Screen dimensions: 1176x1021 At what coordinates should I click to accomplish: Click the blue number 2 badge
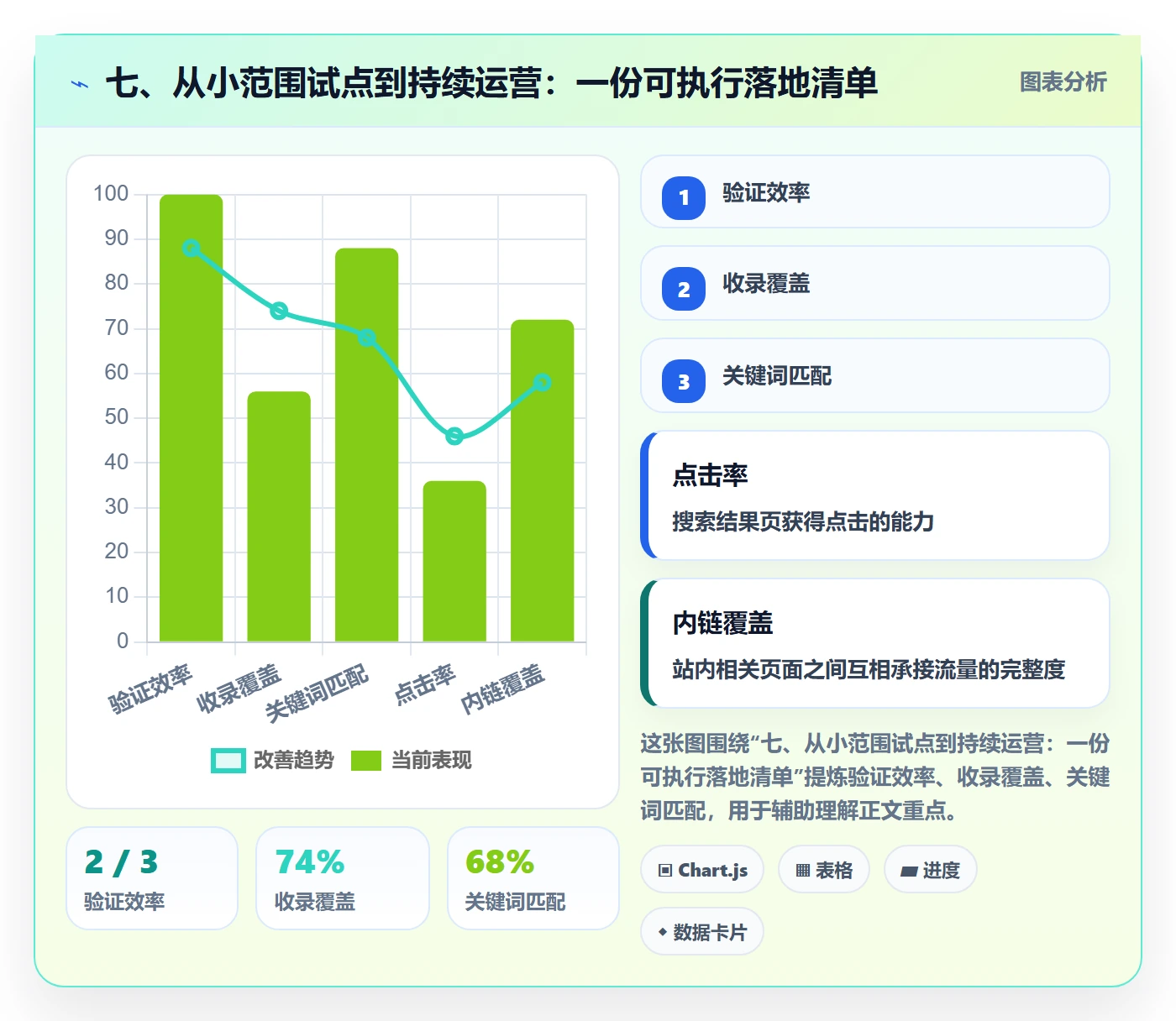click(x=684, y=289)
